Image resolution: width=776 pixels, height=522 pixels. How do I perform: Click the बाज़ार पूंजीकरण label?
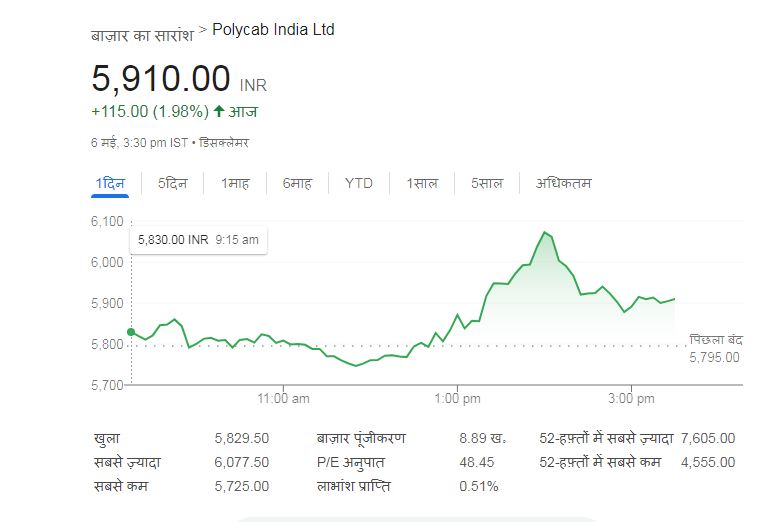click(x=361, y=438)
